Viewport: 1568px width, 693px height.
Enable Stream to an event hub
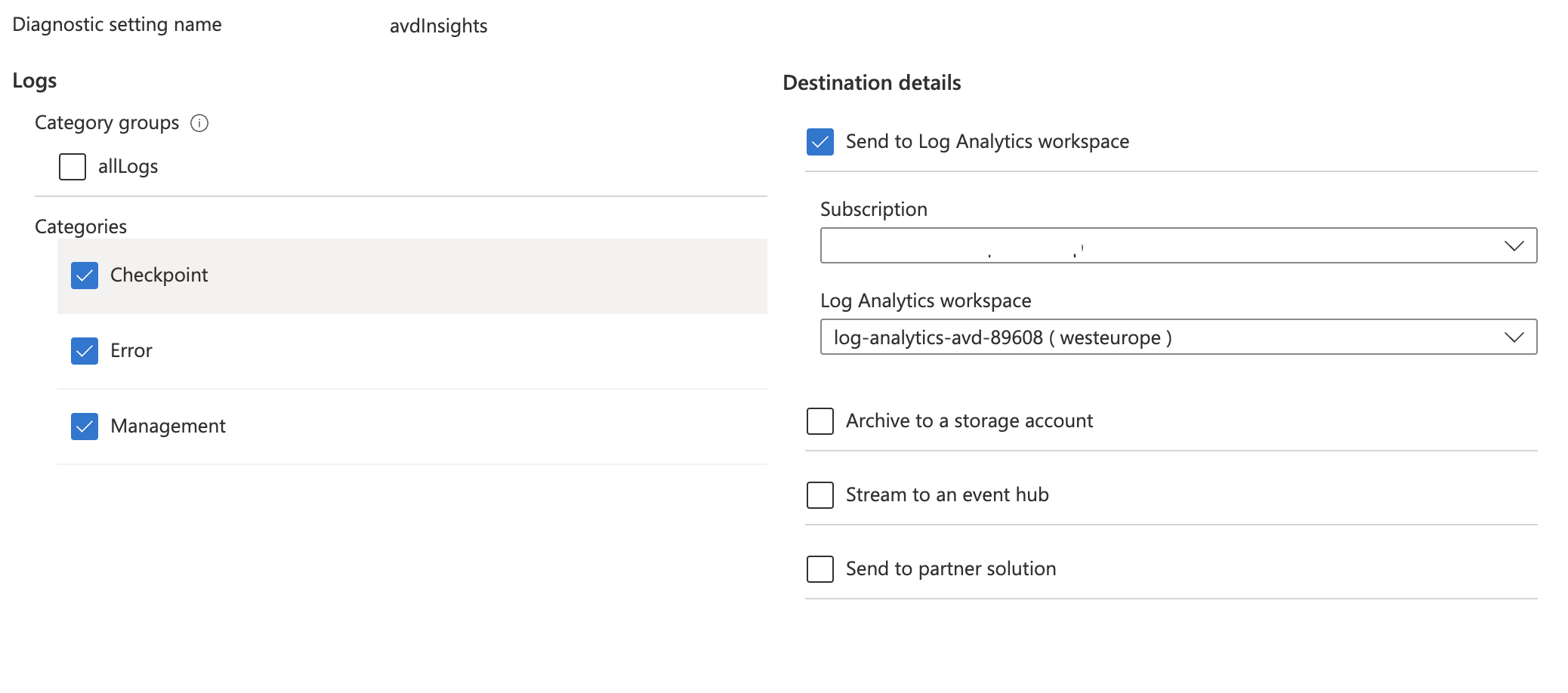(x=819, y=495)
